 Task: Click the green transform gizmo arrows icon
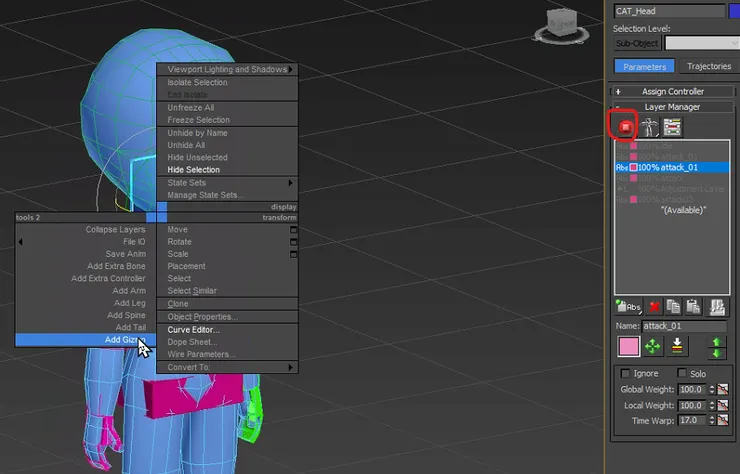coord(653,347)
